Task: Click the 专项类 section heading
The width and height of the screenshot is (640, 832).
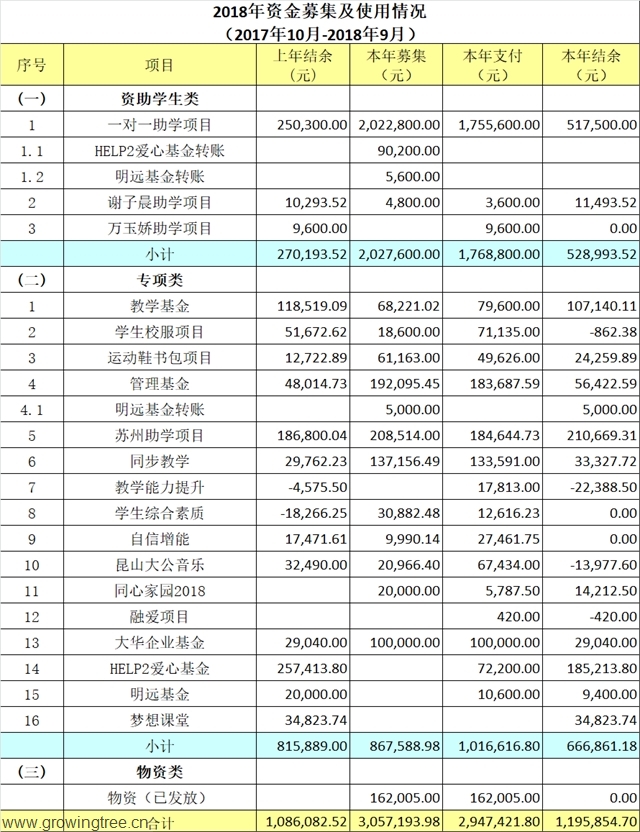Action: pyautogui.click(x=159, y=281)
